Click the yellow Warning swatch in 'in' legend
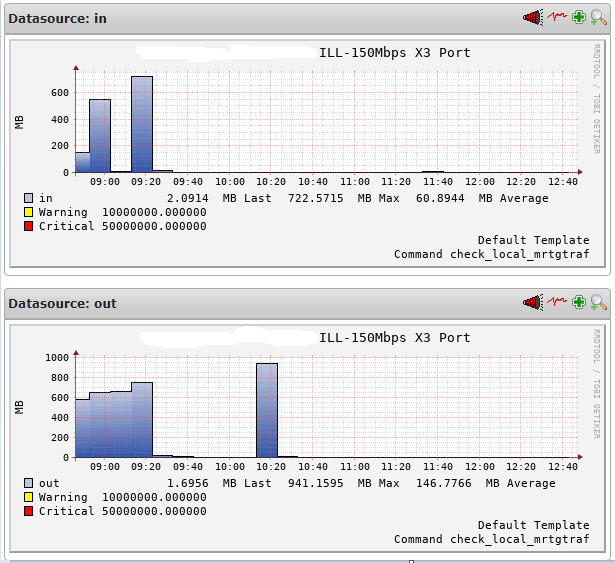The width and height of the screenshot is (615, 563). (x=29, y=212)
